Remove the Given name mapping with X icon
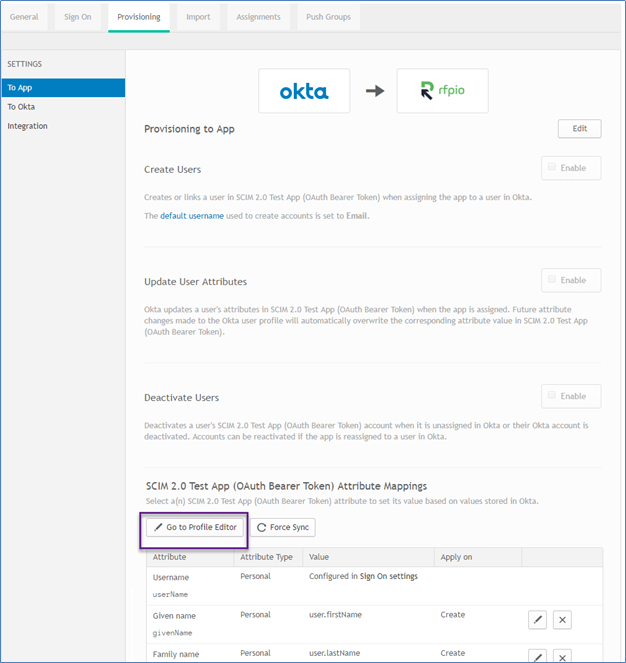 tap(562, 620)
